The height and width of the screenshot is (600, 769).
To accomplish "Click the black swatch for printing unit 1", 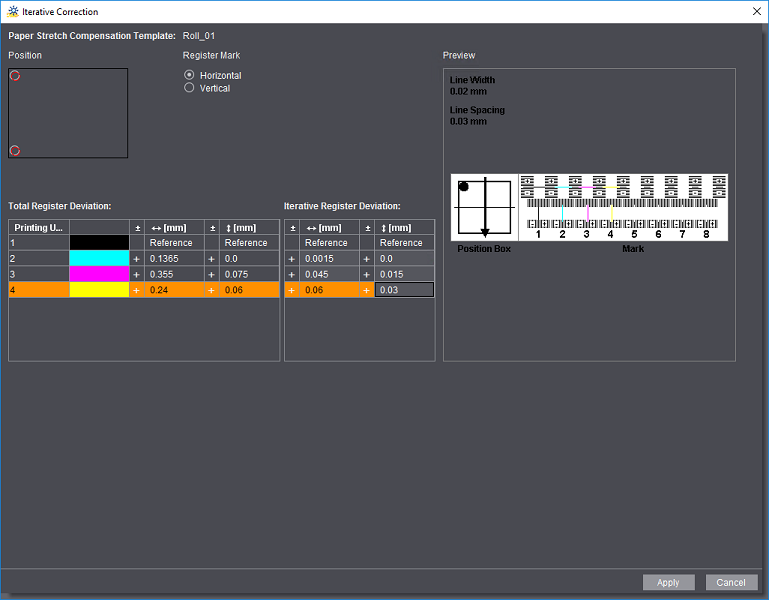I will [x=99, y=243].
